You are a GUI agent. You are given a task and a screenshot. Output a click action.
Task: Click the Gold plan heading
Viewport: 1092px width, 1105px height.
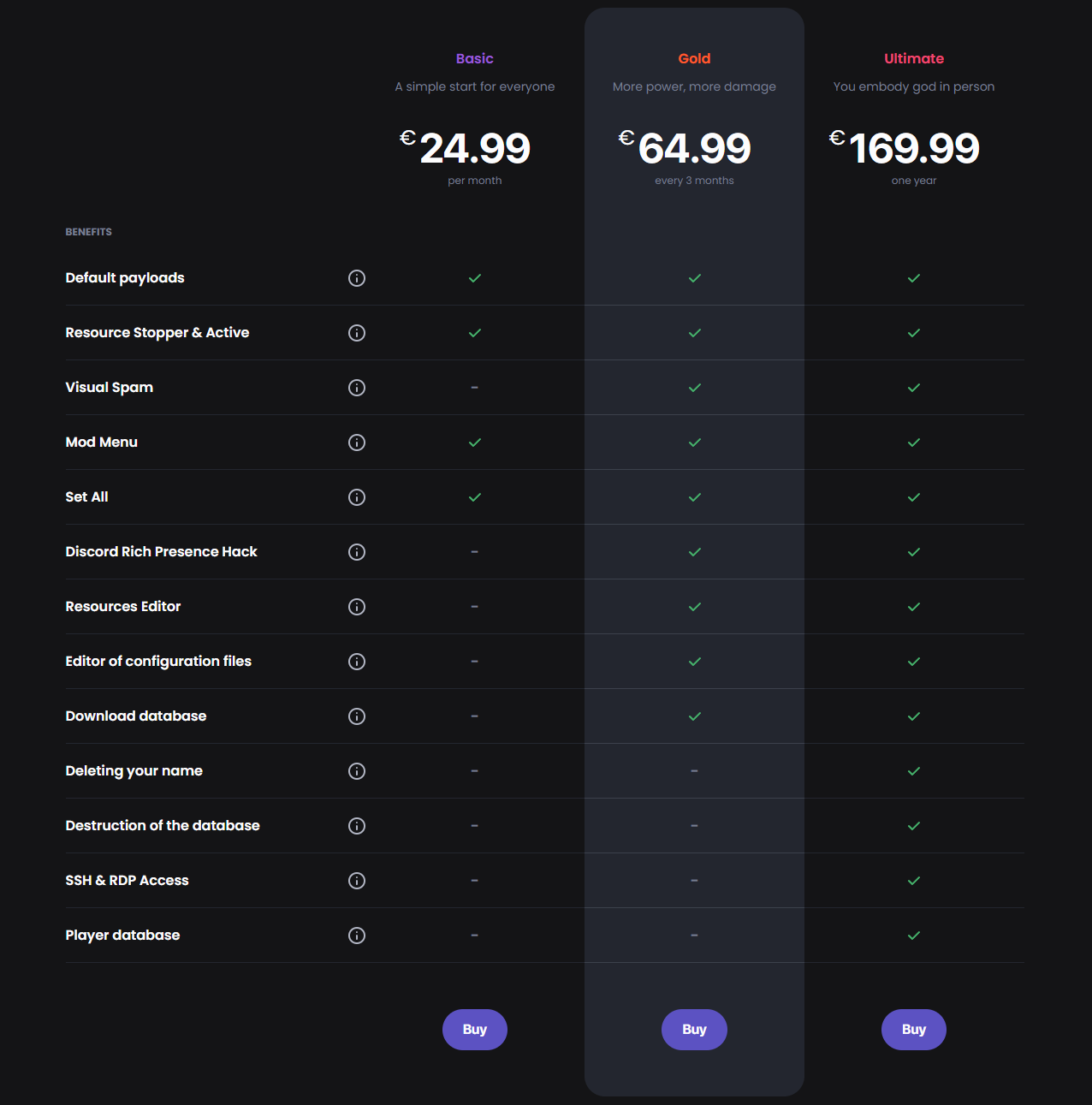coord(694,58)
